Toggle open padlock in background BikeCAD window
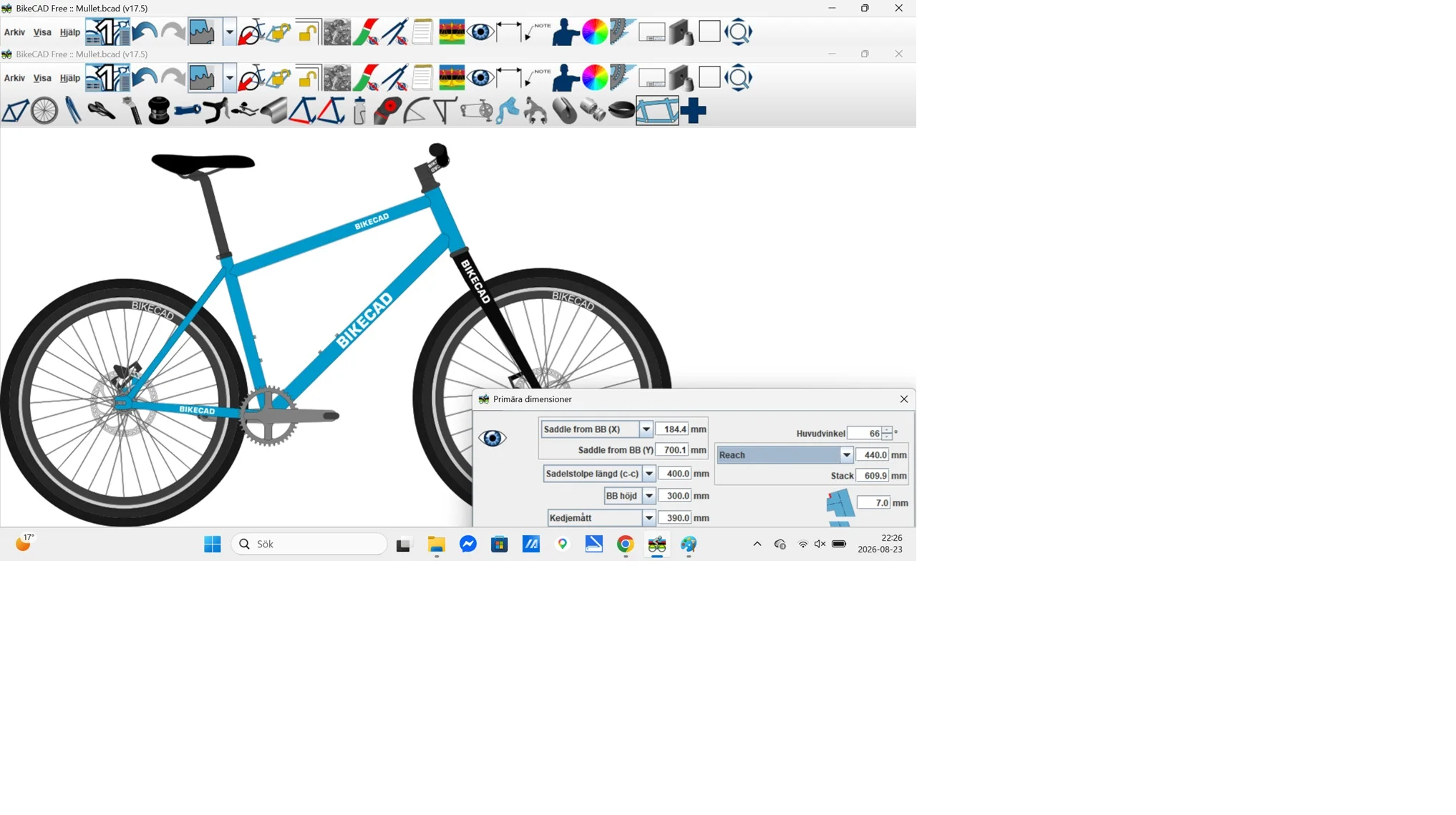Screen dimensions: 1456x815 [x=308, y=32]
